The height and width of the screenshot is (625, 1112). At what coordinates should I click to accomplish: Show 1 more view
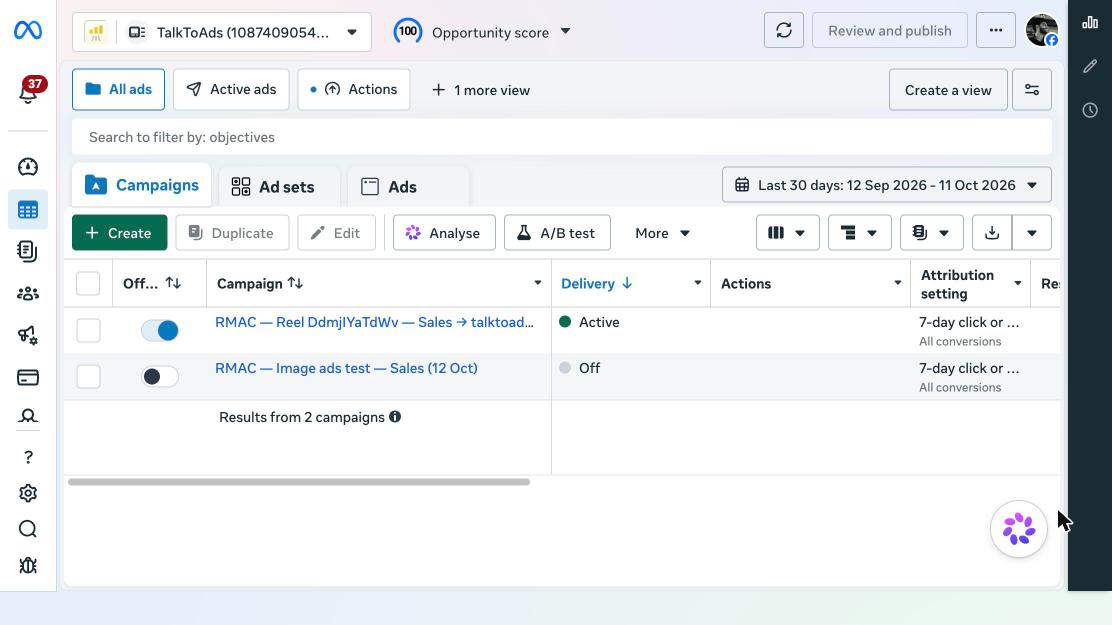pyautogui.click(x=481, y=90)
